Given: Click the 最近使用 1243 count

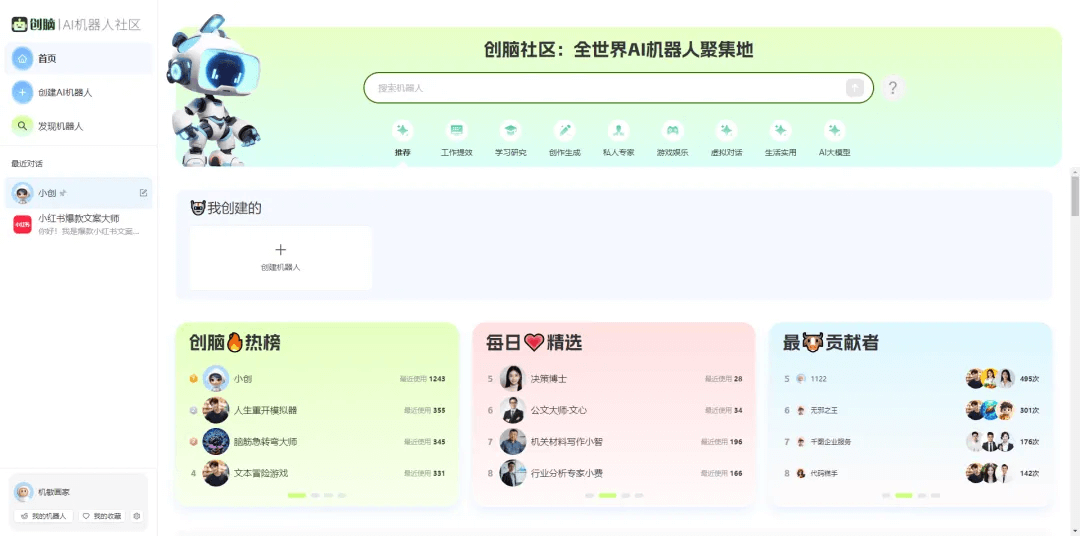Looking at the screenshot, I should pyautogui.click(x=422, y=379).
